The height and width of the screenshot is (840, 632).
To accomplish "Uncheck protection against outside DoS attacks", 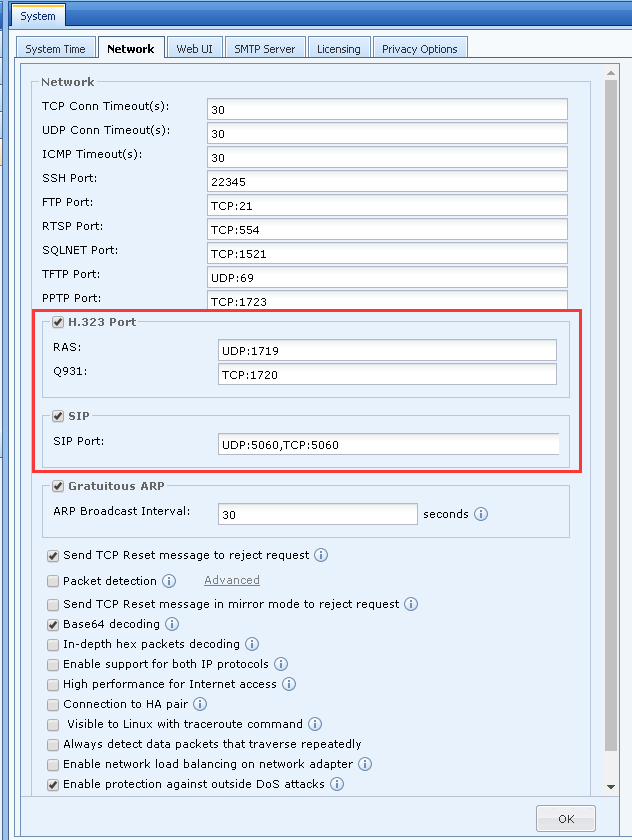I will (52, 785).
